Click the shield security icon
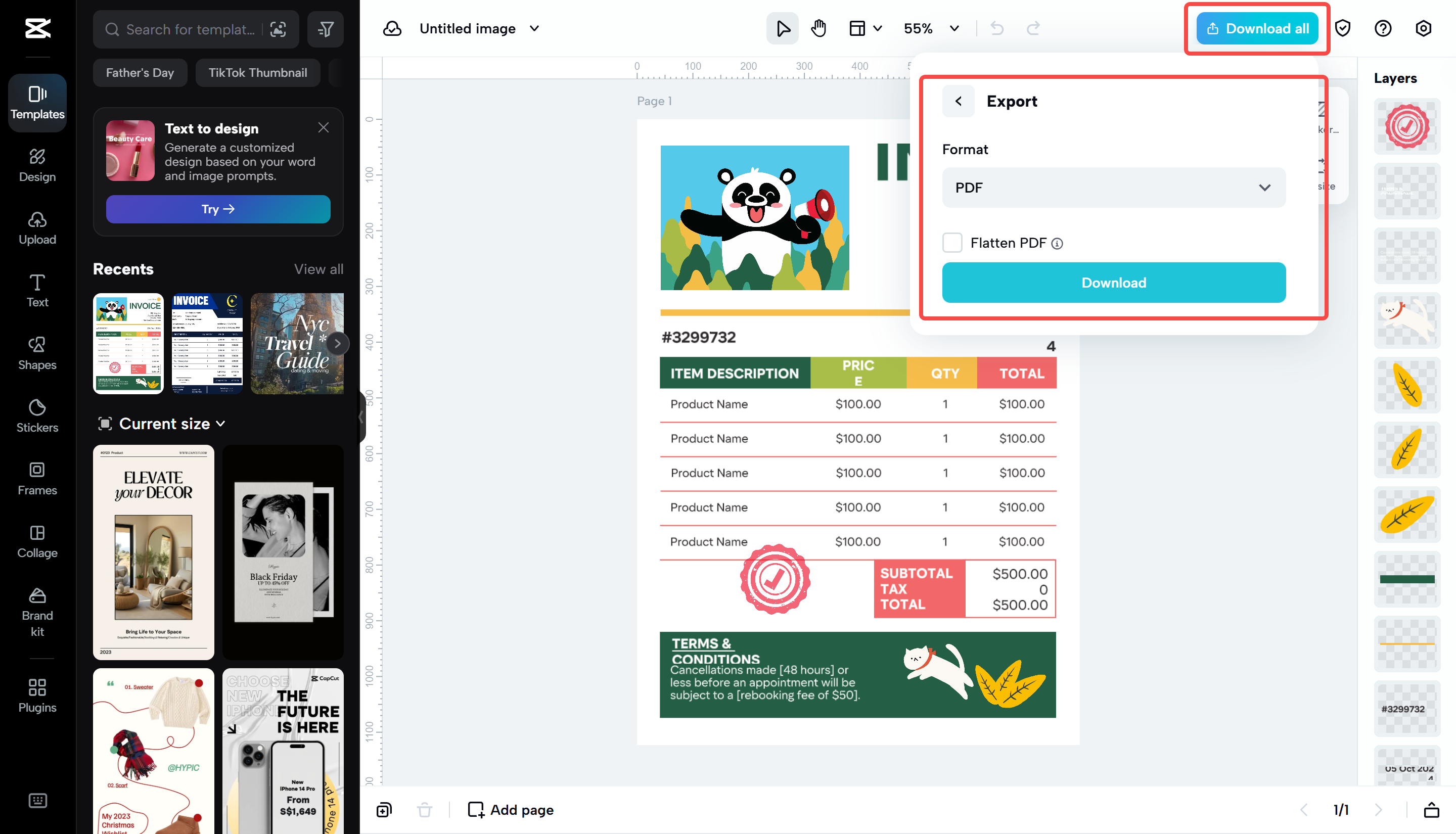Viewport: 1456px width, 834px height. click(1343, 28)
